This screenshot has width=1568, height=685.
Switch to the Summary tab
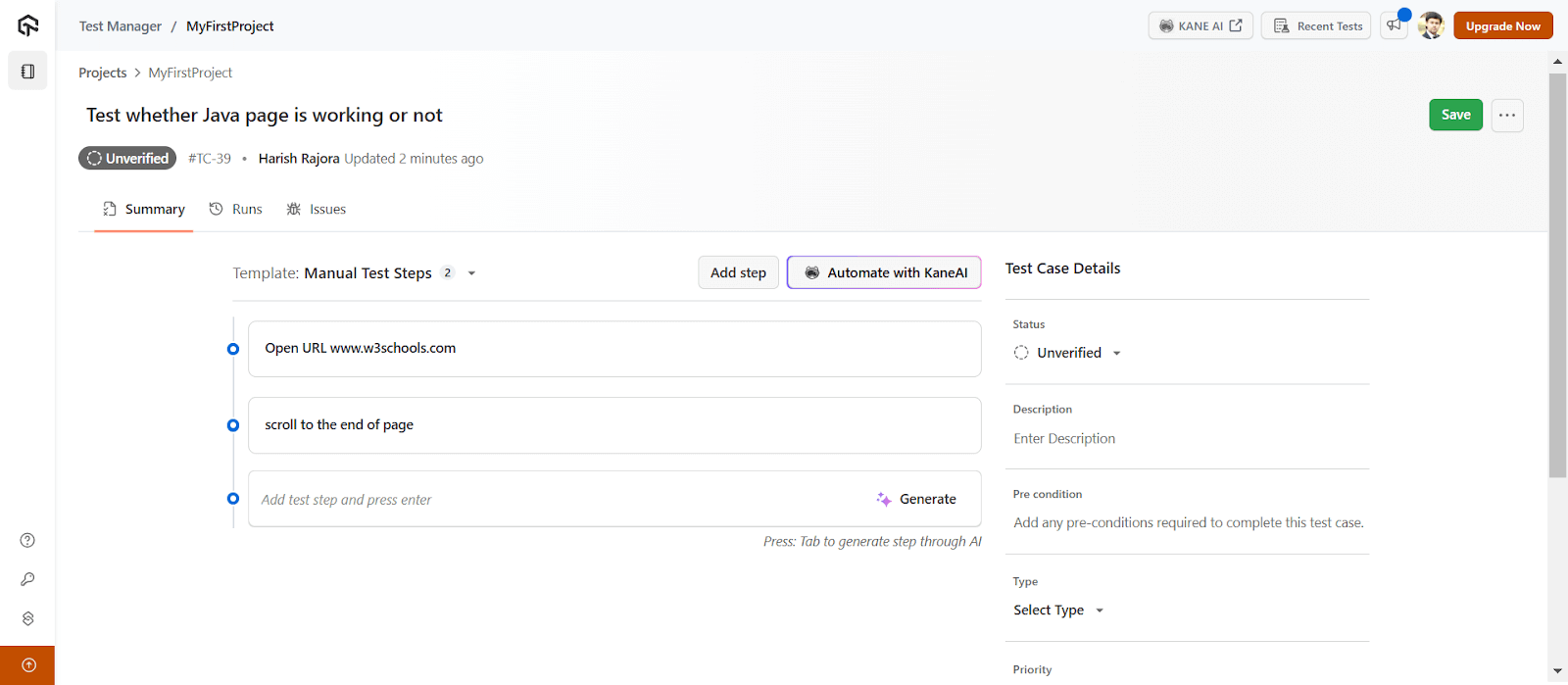144,209
